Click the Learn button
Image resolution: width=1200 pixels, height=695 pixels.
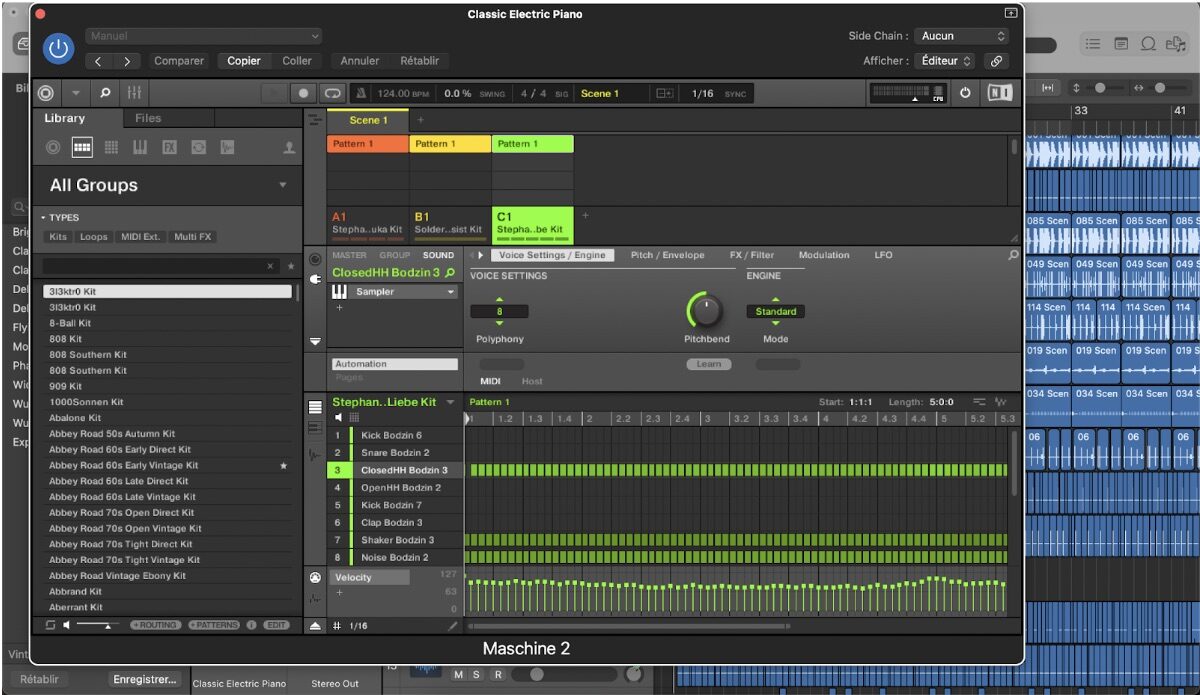tap(709, 364)
